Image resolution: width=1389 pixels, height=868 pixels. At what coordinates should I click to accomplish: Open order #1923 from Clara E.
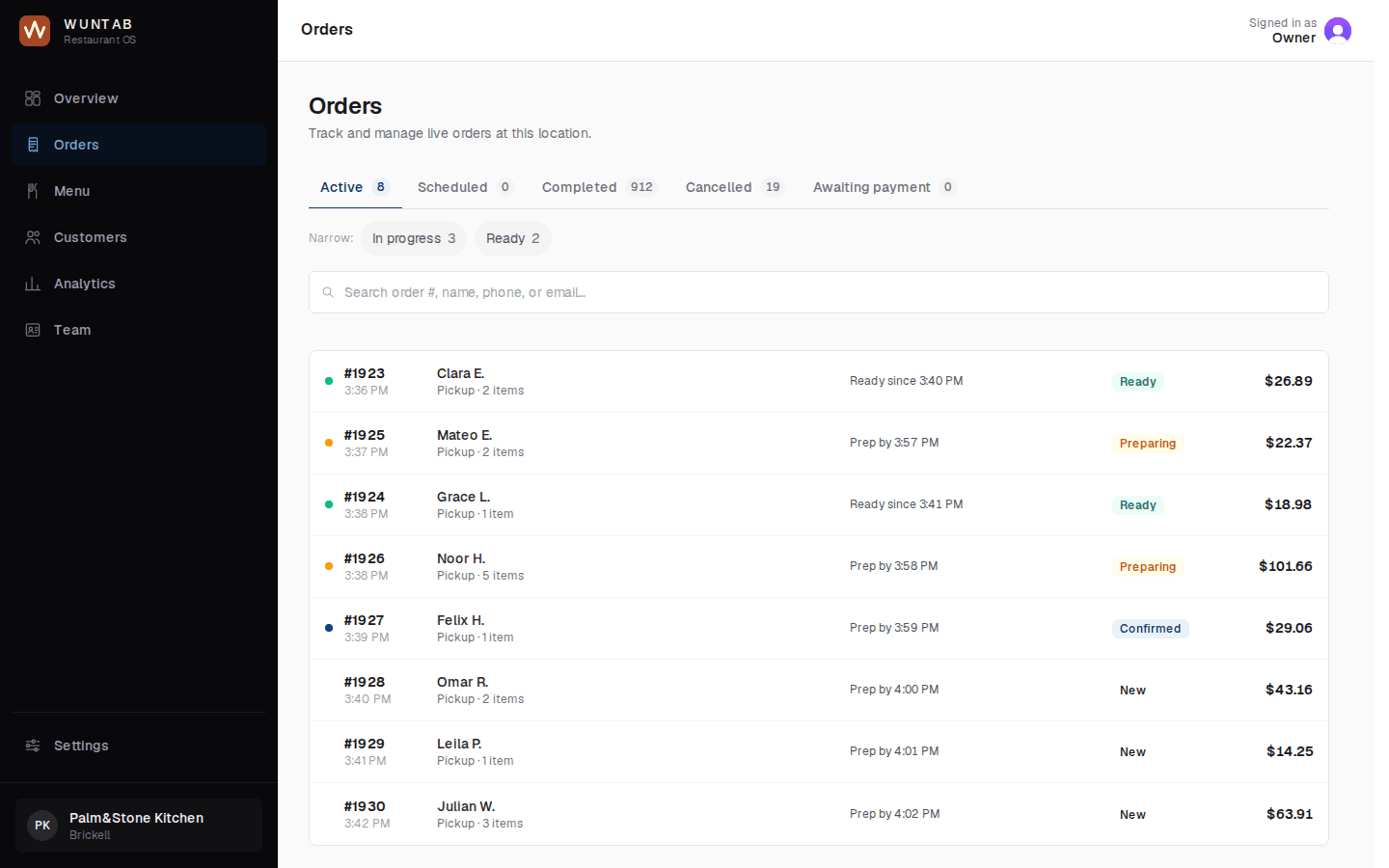[x=819, y=382]
